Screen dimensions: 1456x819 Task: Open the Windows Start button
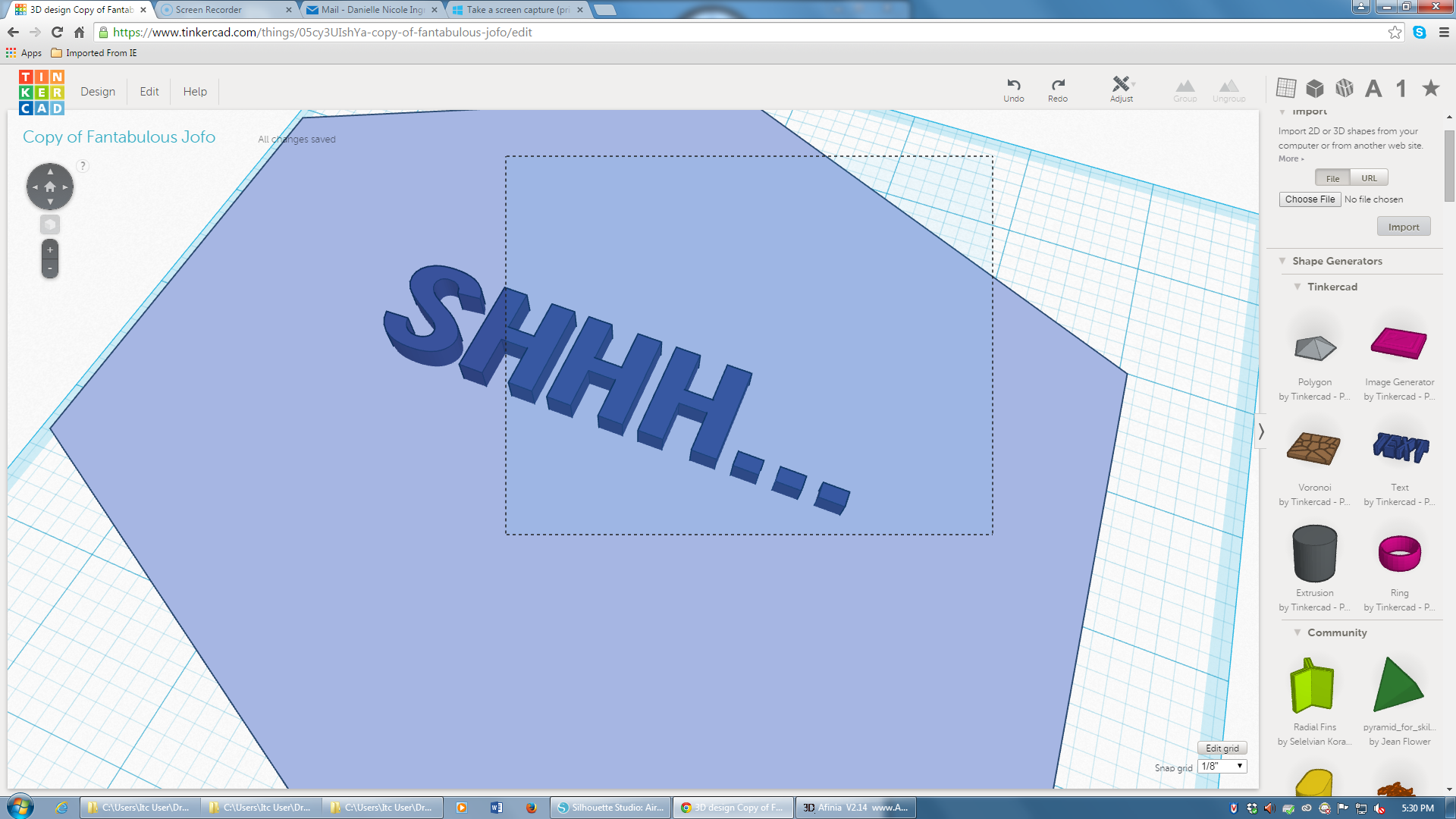coord(21,807)
